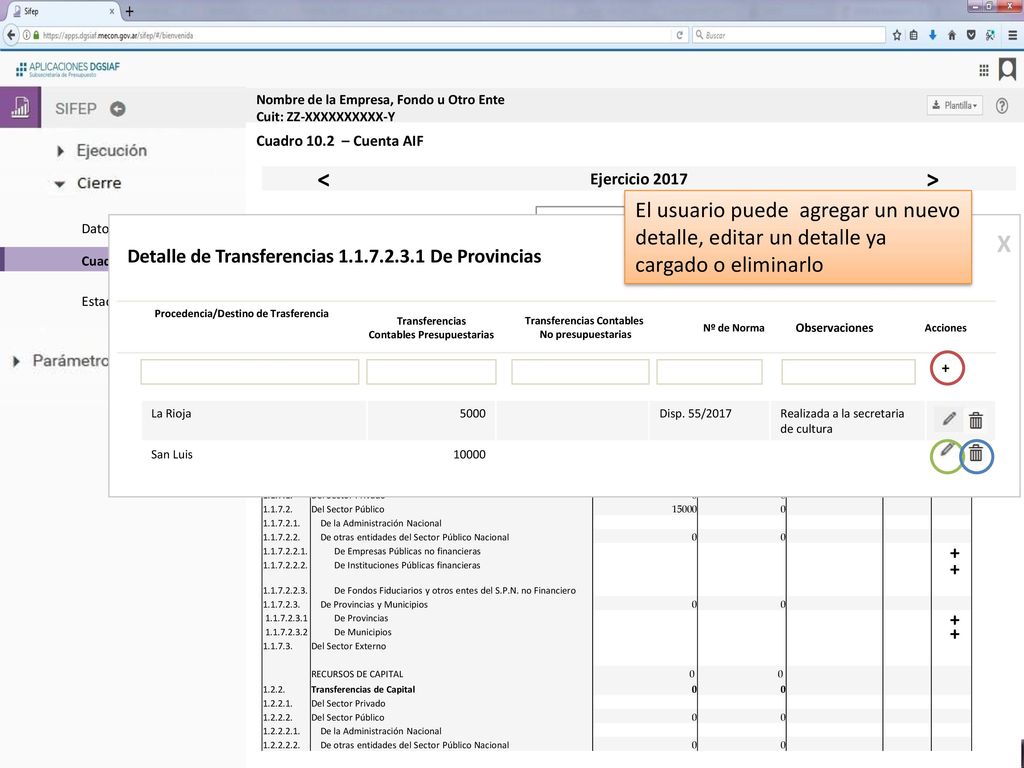Bookmark this page with the star icon
The height and width of the screenshot is (768, 1024).
tap(897, 35)
